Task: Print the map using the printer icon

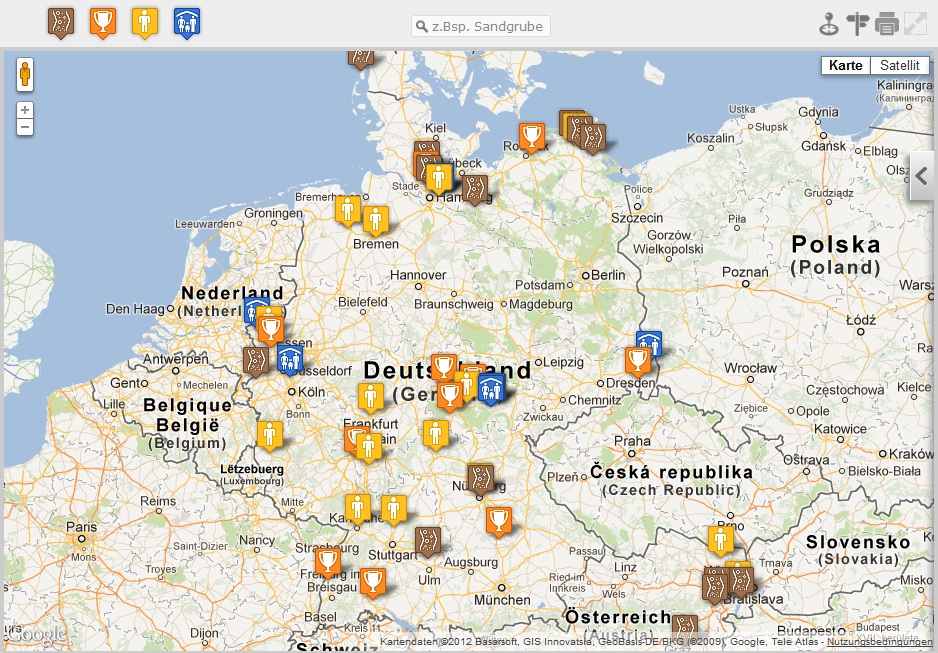Action: click(x=887, y=25)
